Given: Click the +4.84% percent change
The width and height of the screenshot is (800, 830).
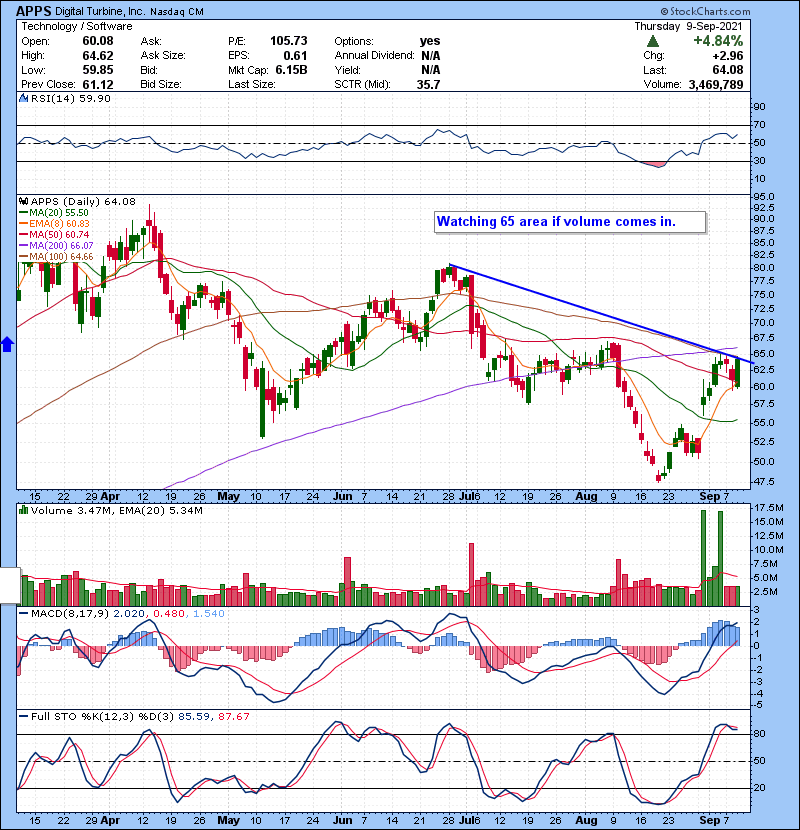Looking at the screenshot, I should pos(717,41).
